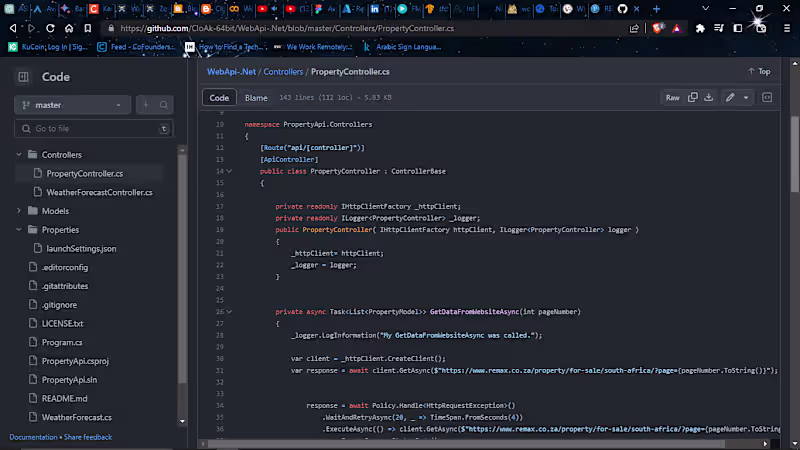This screenshot has width=800, height=450.
Task: Click the Raw button
Action: [673, 98]
